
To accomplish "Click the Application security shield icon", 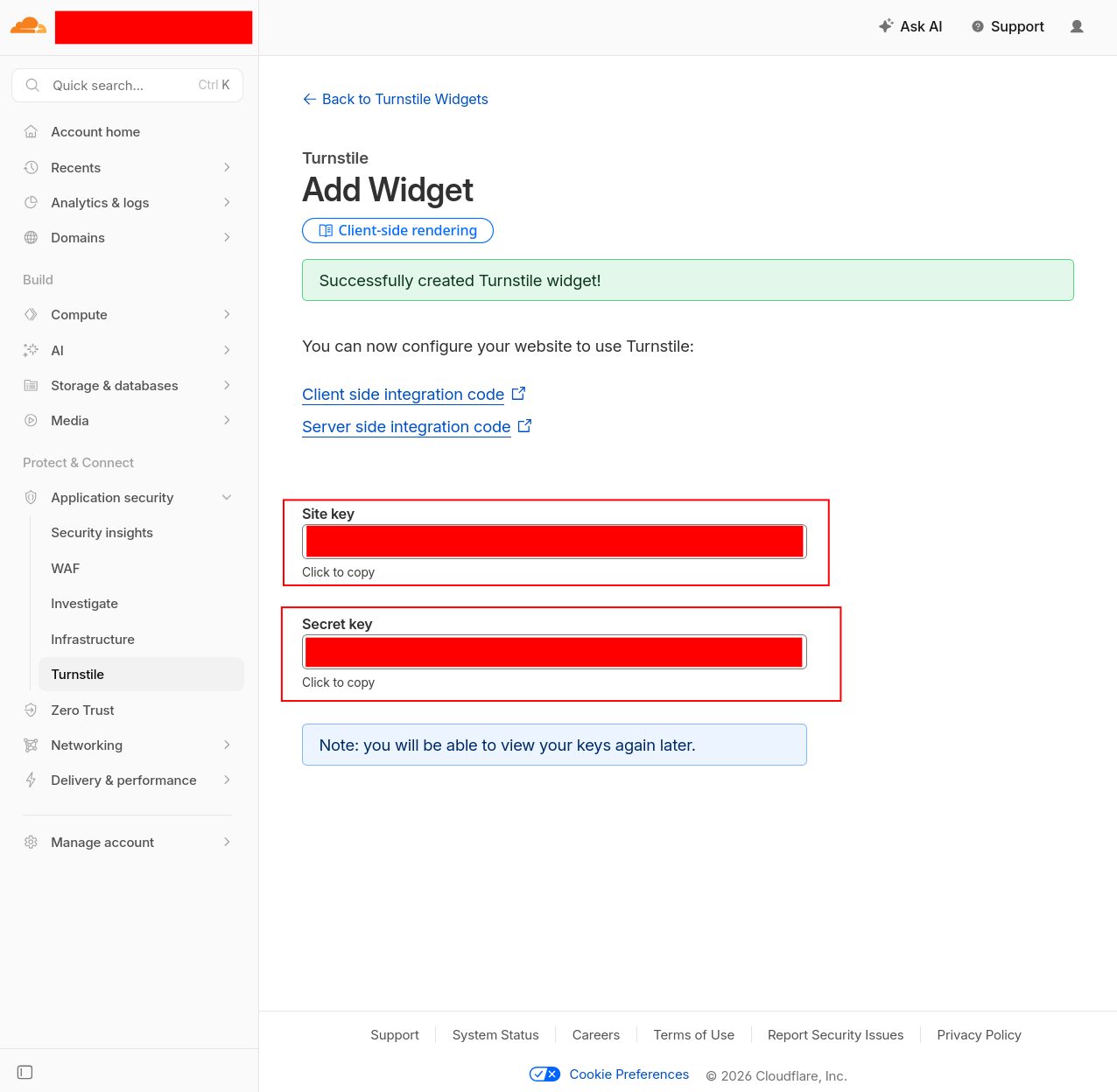I will pos(31,497).
